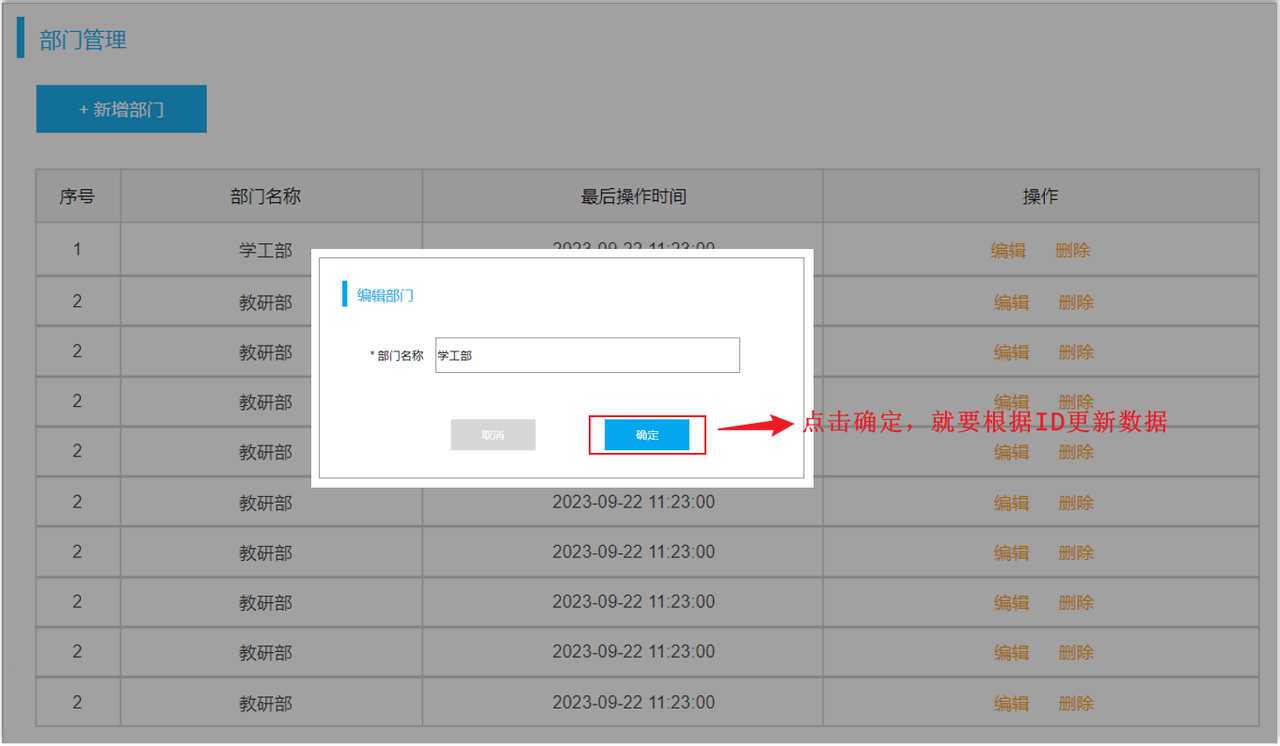
Task: Click the 编辑部门 dialog title
Action: pos(385,295)
